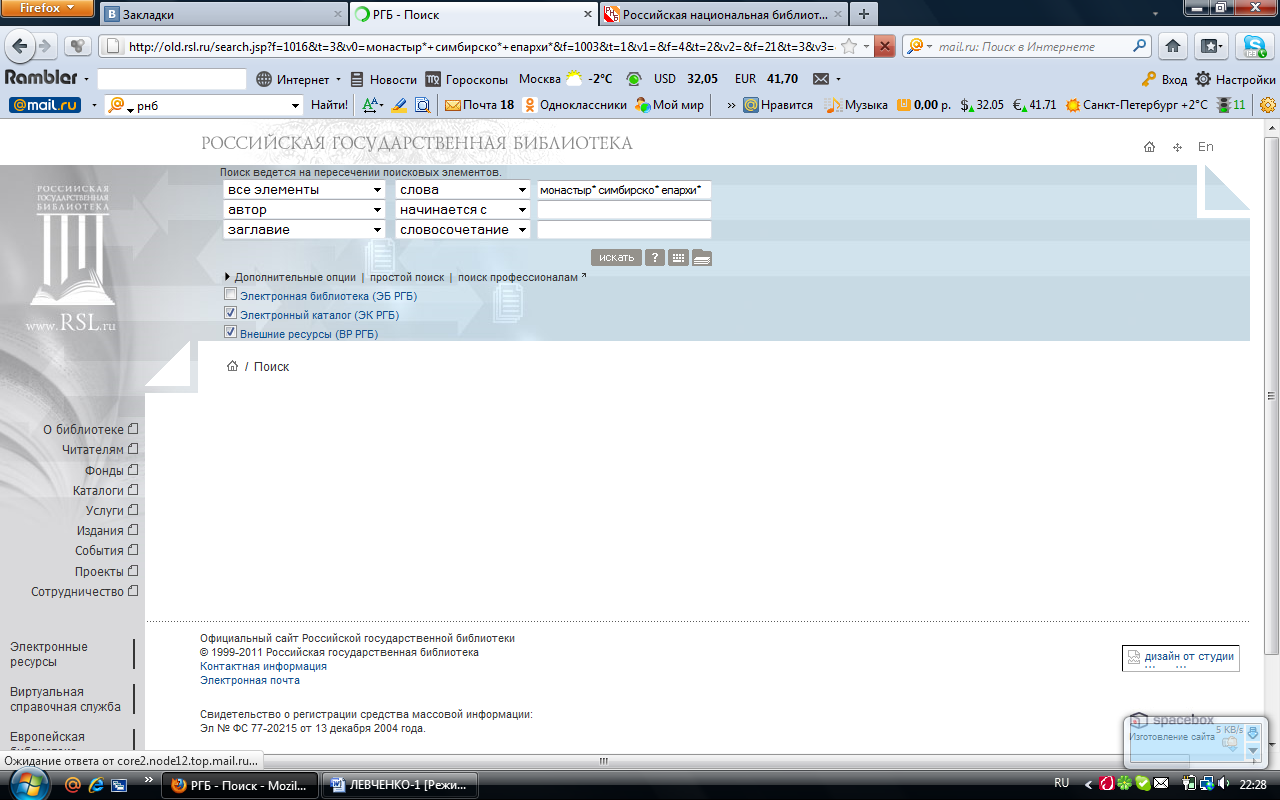Open the 'автор' field dropdown
Image resolution: width=1280 pixels, height=800 pixels.
[x=304, y=210]
